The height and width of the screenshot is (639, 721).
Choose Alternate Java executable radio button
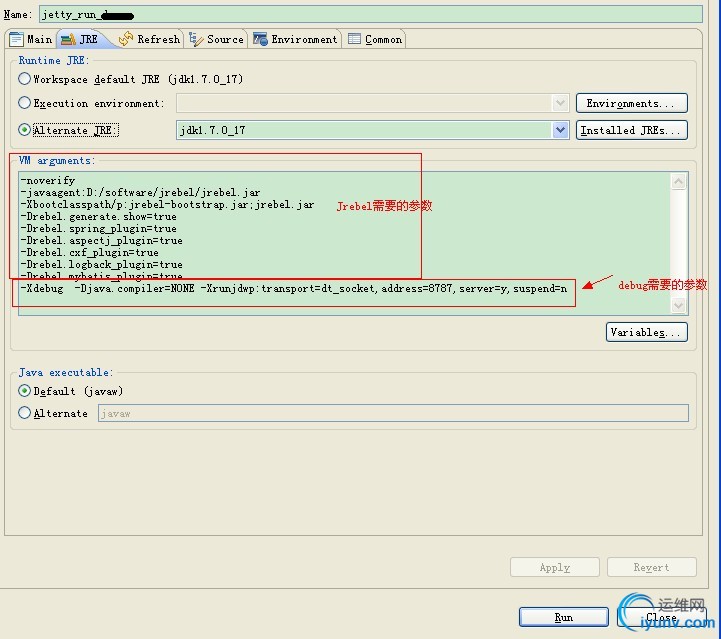click(x=24, y=412)
